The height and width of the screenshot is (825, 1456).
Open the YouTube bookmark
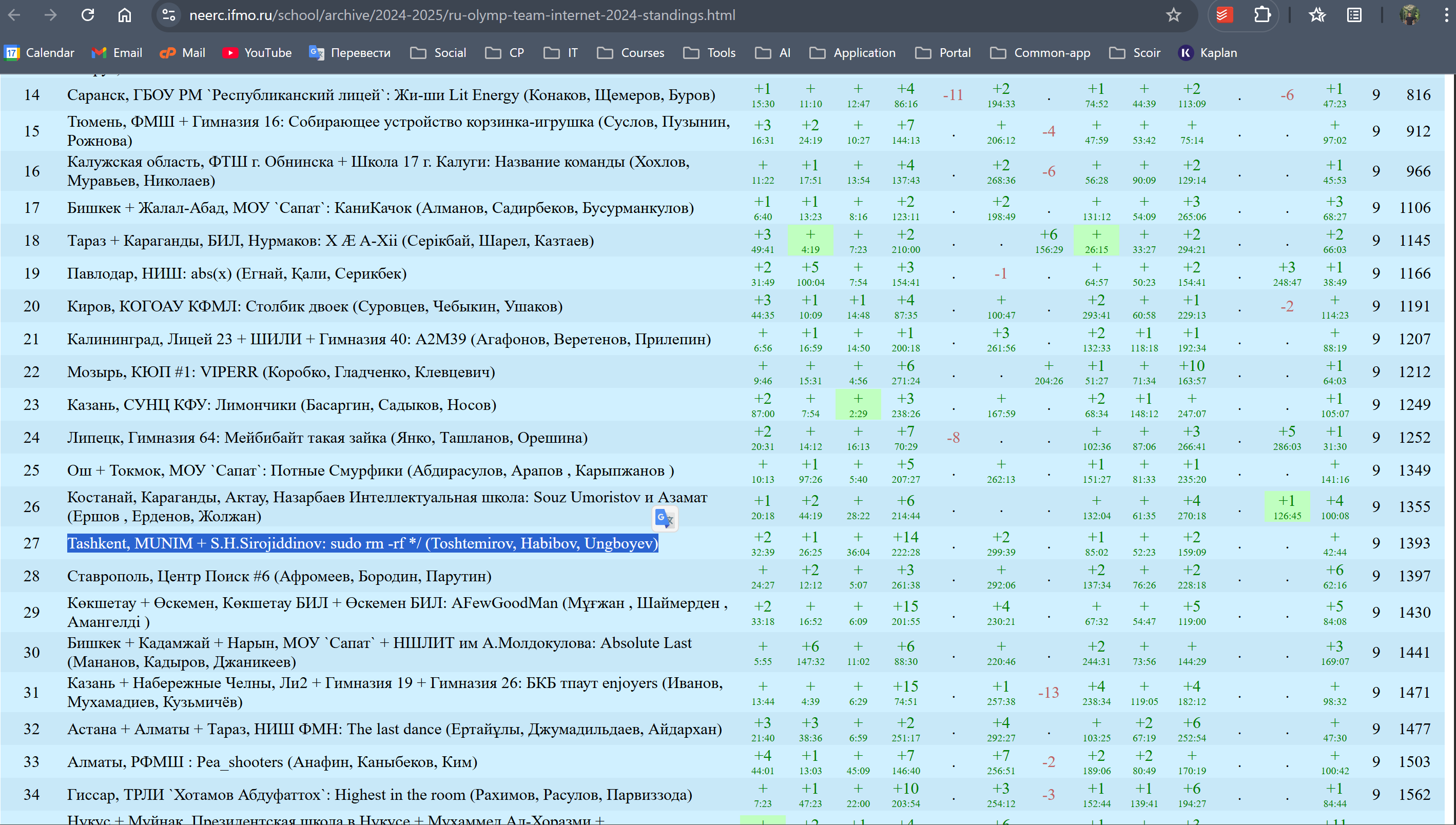pyautogui.click(x=257, y=53)
